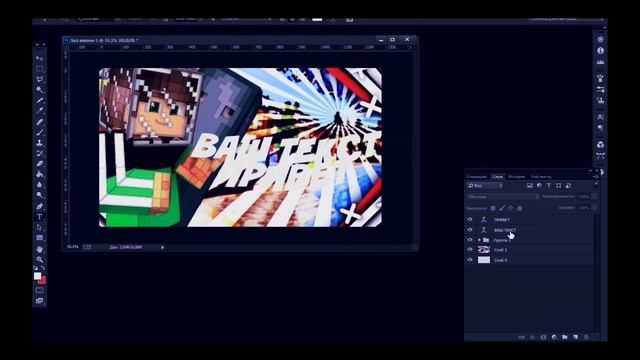Image resolution: width=640 pixels, height=360 pixels.
Task: Select the Eraser tool
Action: pos(40,164)
